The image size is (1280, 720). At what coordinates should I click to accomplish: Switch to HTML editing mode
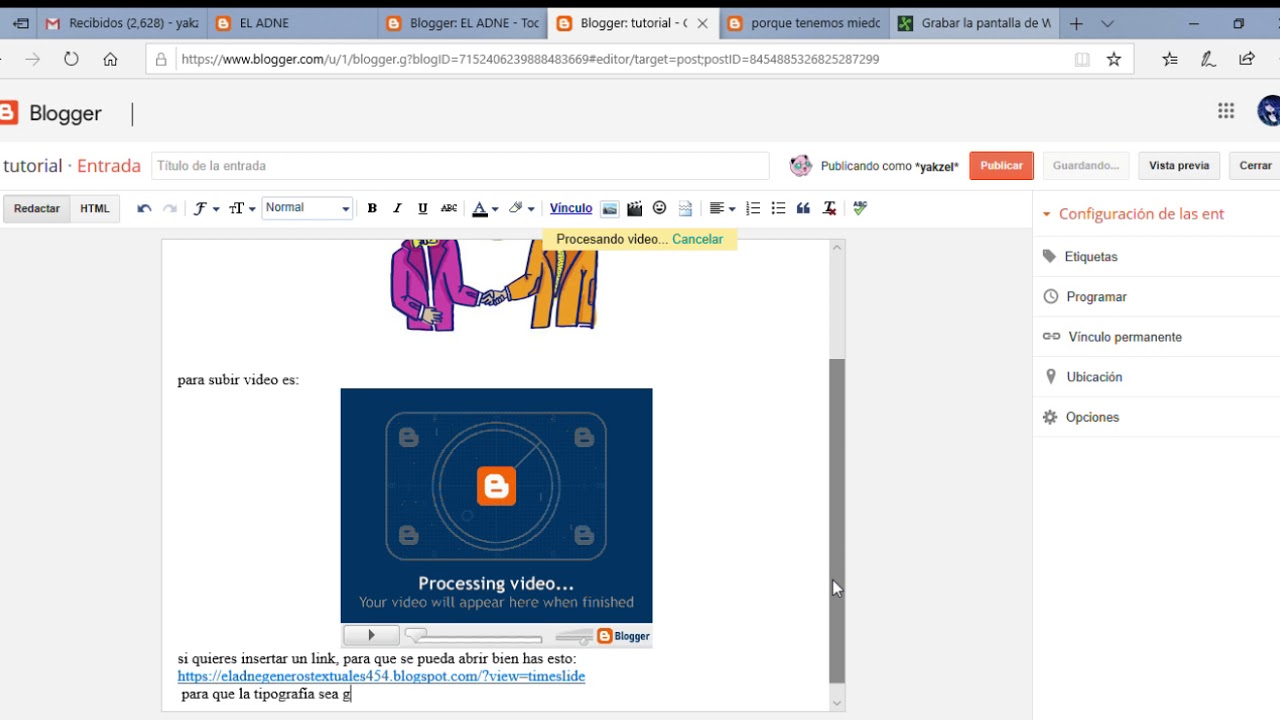[95, 208]
